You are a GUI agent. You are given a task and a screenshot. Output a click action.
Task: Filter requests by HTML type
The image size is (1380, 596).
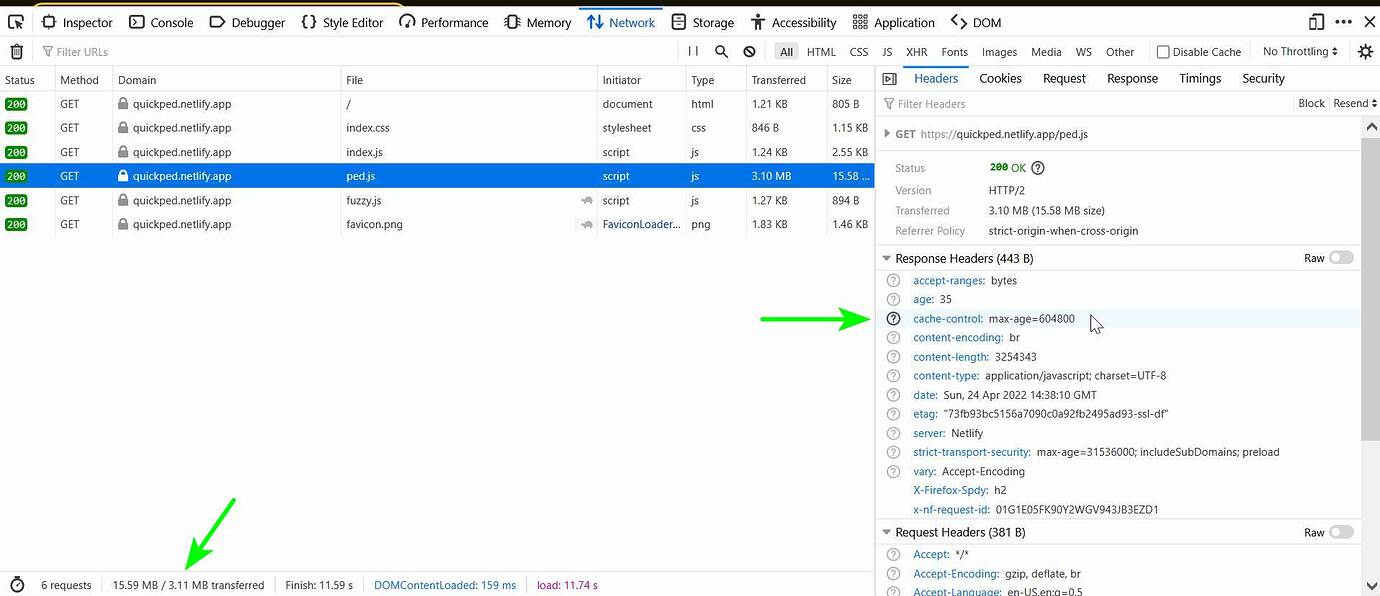click(821, 52)
